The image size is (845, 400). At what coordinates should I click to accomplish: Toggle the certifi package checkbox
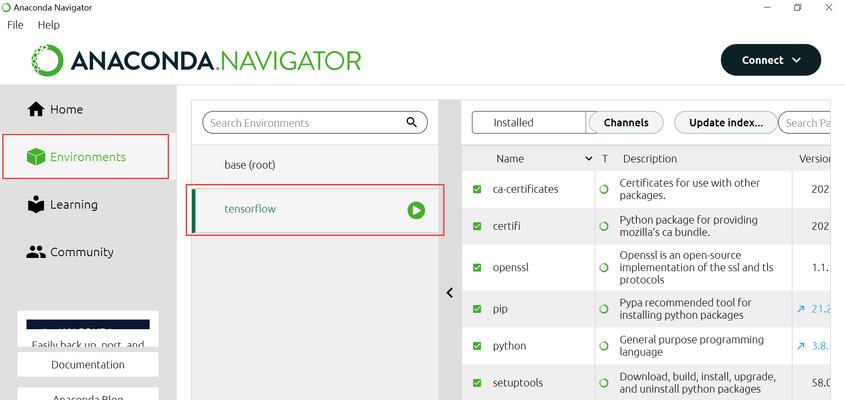477,226
